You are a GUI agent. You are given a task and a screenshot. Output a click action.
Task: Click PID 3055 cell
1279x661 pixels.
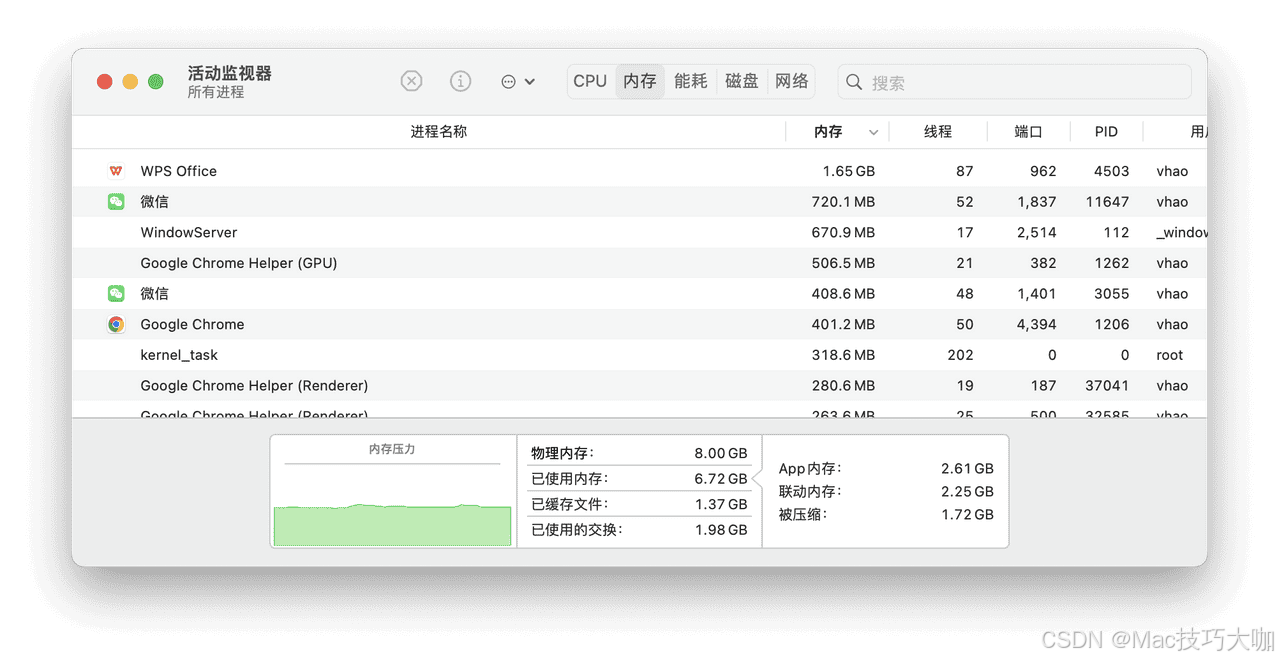pos(1111,294)
